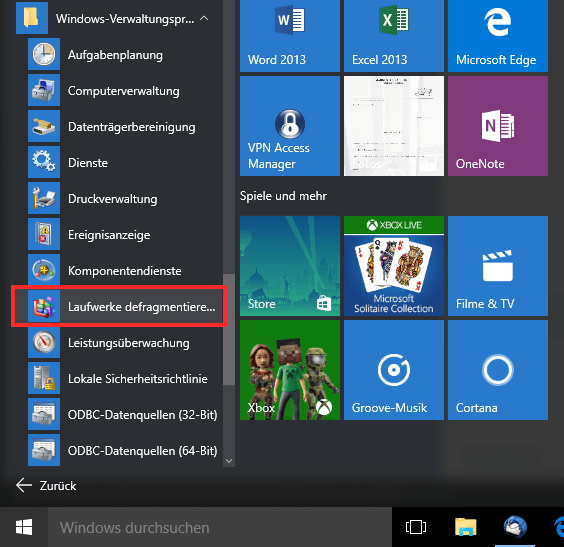Image resolution: width=564 pixels, height=547 pixels.
Task: Open the Leistungsüberwachung gauge icon
Action: click(44, 342)
